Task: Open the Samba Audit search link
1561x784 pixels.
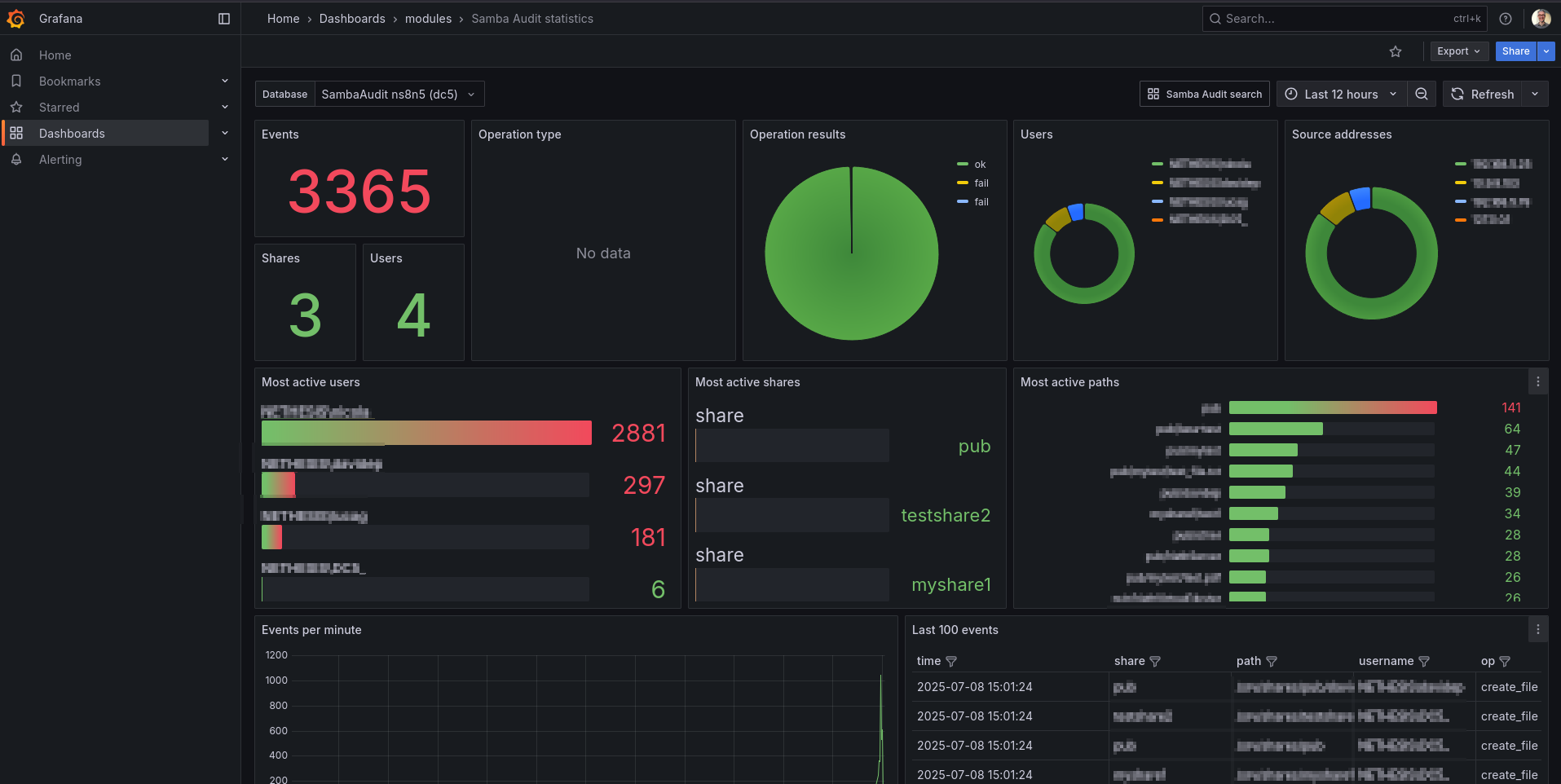Action: click(1205, 95)
